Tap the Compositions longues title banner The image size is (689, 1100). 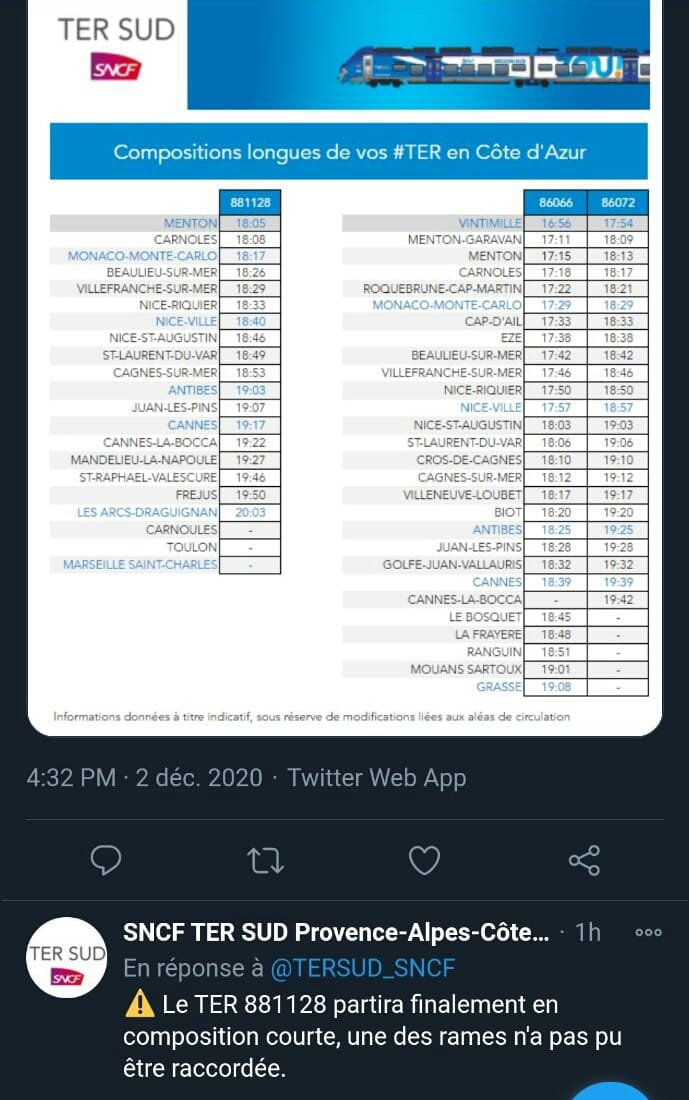click(x=349, y=152)
